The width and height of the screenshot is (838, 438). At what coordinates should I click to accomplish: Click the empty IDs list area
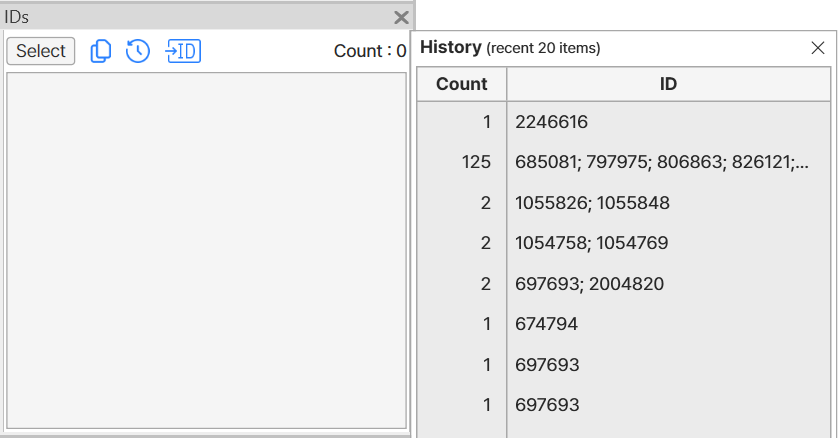click(x=206, y=250)
